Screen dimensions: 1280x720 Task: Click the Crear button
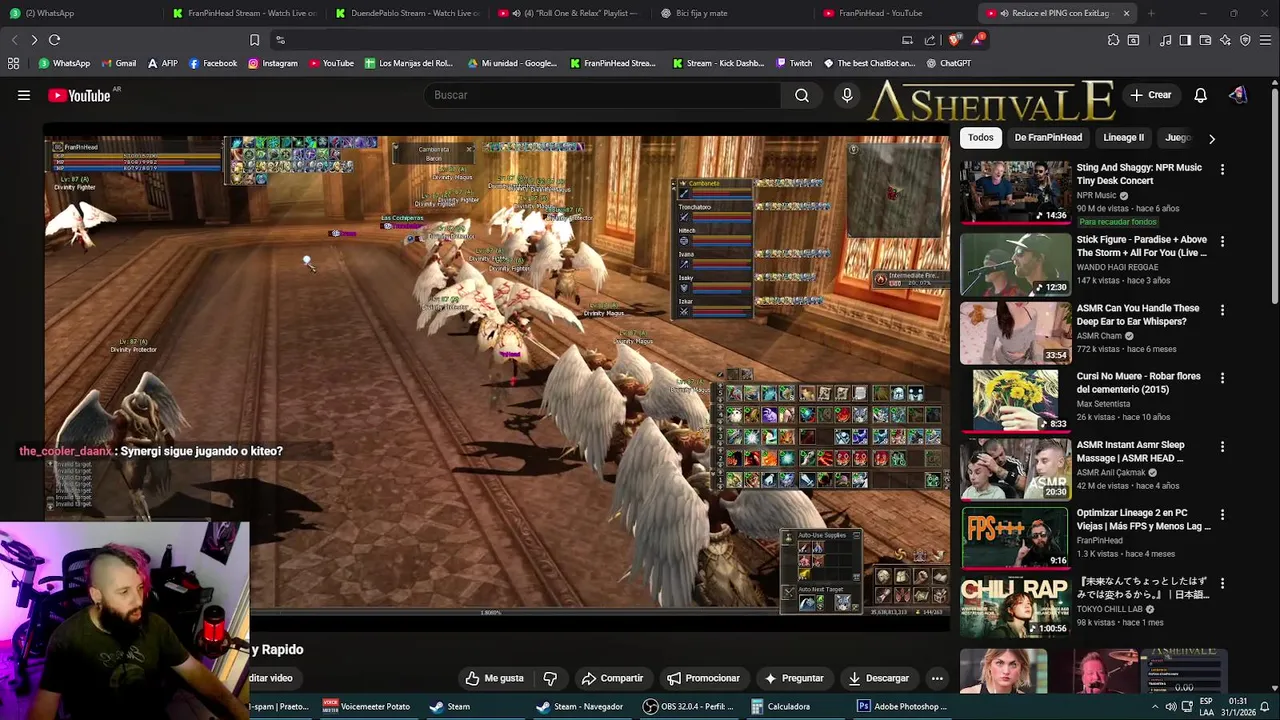pyautogui.click(x=1150, y=95)
